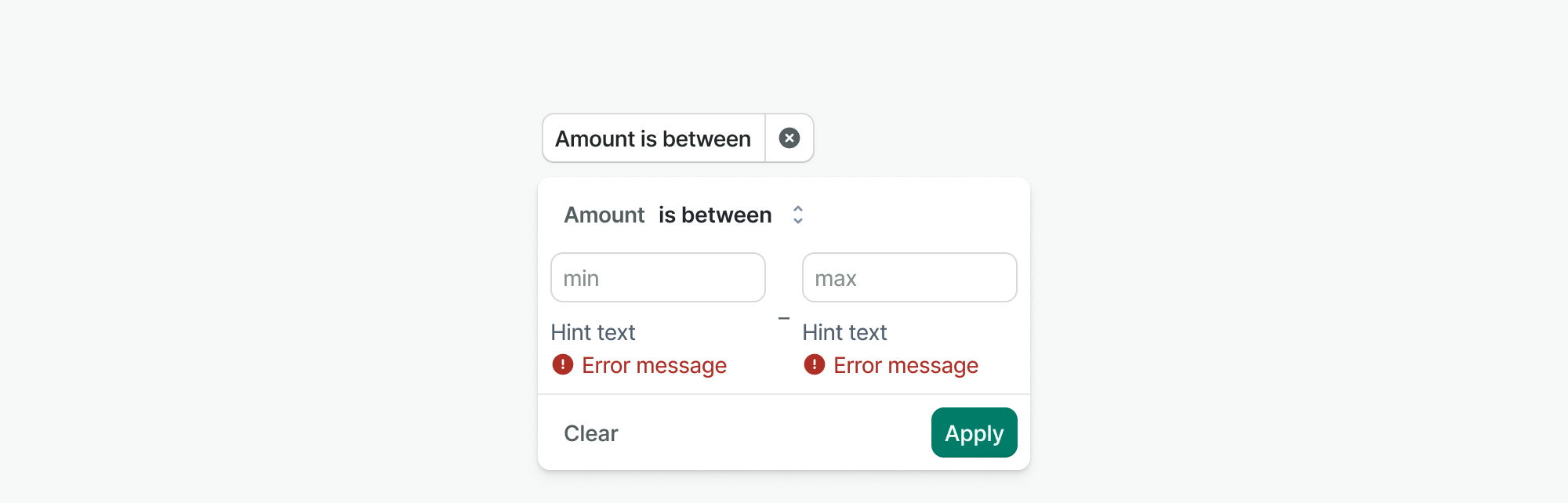
Task: Click blank popover header right of chevron
Action: (x=917, y=215)
